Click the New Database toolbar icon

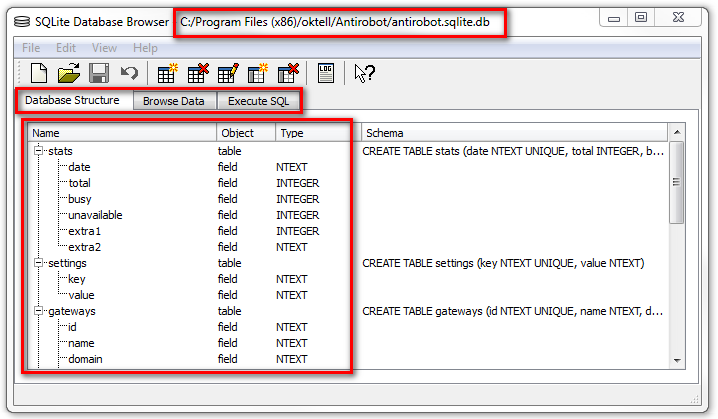pos(39,73)
